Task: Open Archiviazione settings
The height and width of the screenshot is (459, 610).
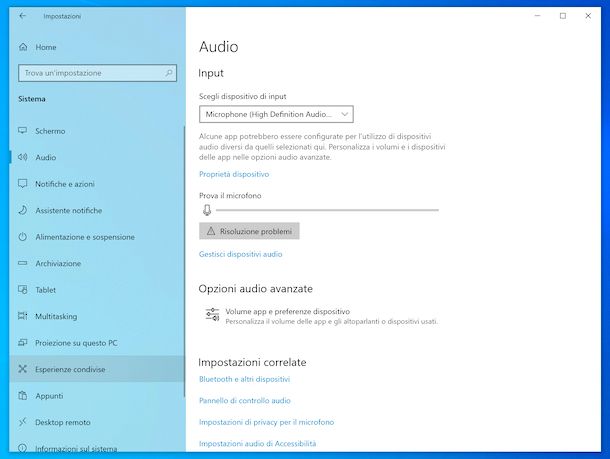Action: tap(96, 263)
